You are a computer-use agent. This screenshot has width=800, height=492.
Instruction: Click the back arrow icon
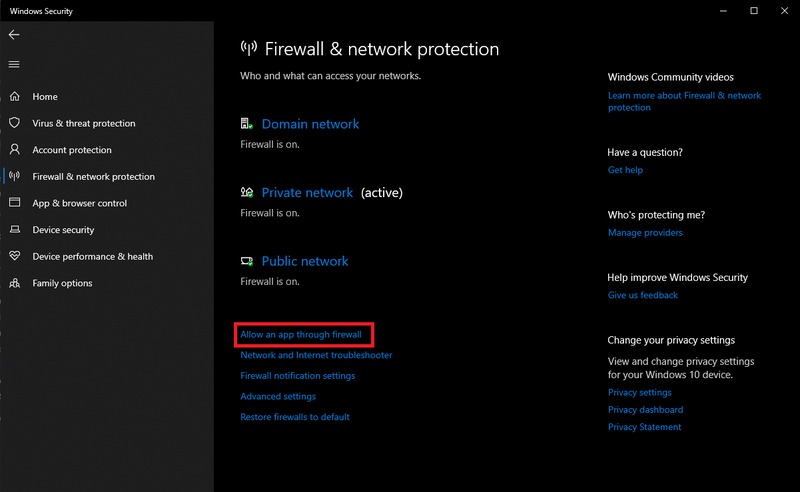coord(14,34)
